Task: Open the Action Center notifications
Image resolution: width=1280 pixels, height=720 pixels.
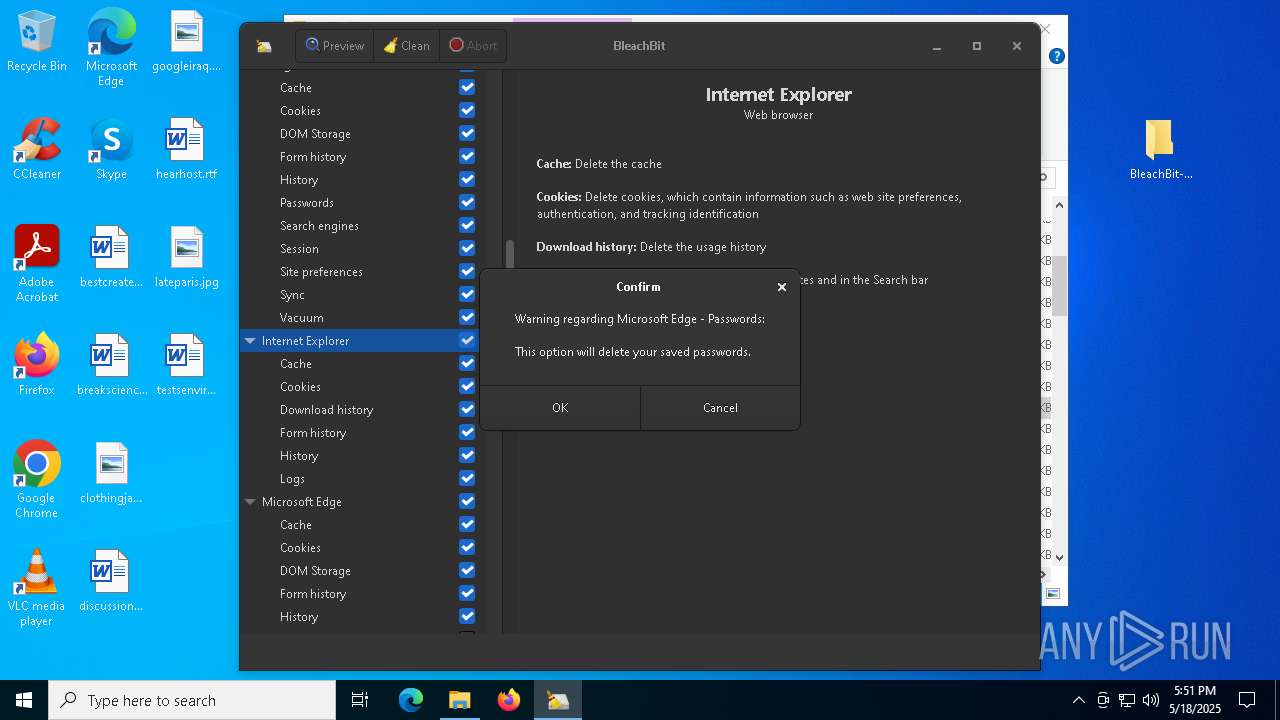Action: [x=1247, y=700]
